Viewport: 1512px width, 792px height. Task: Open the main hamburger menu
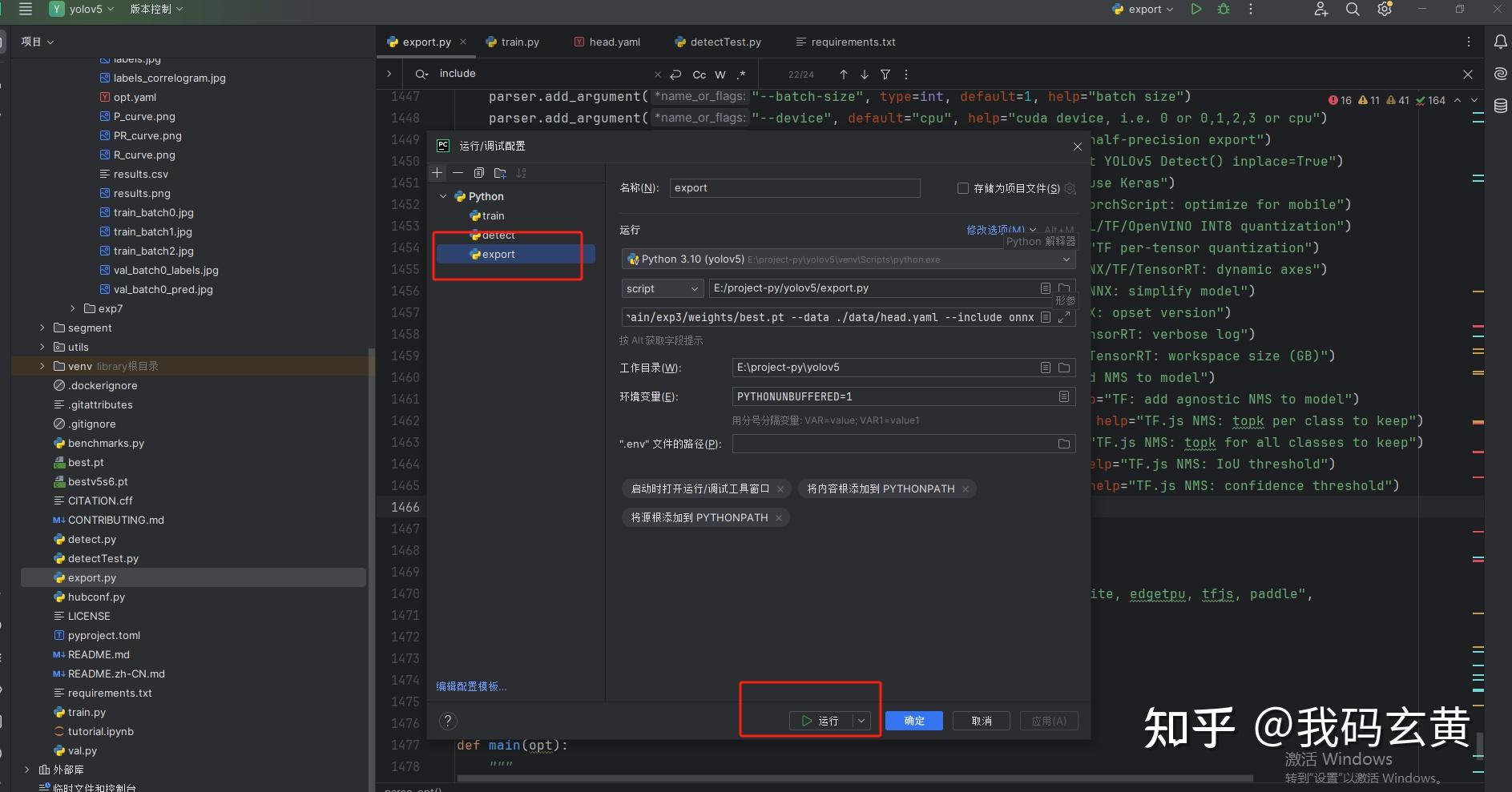point(26,9)
